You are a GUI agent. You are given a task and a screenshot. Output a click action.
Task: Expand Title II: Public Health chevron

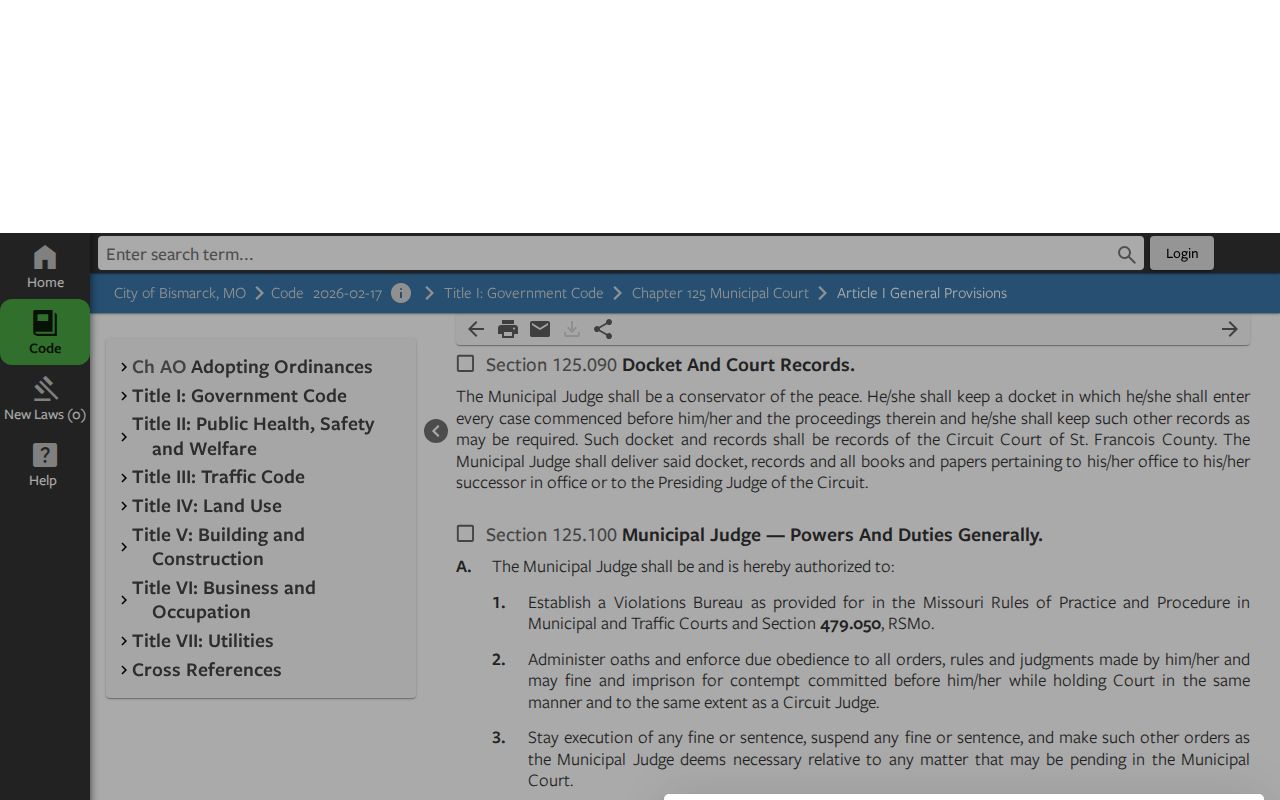(x=124, y=437)
